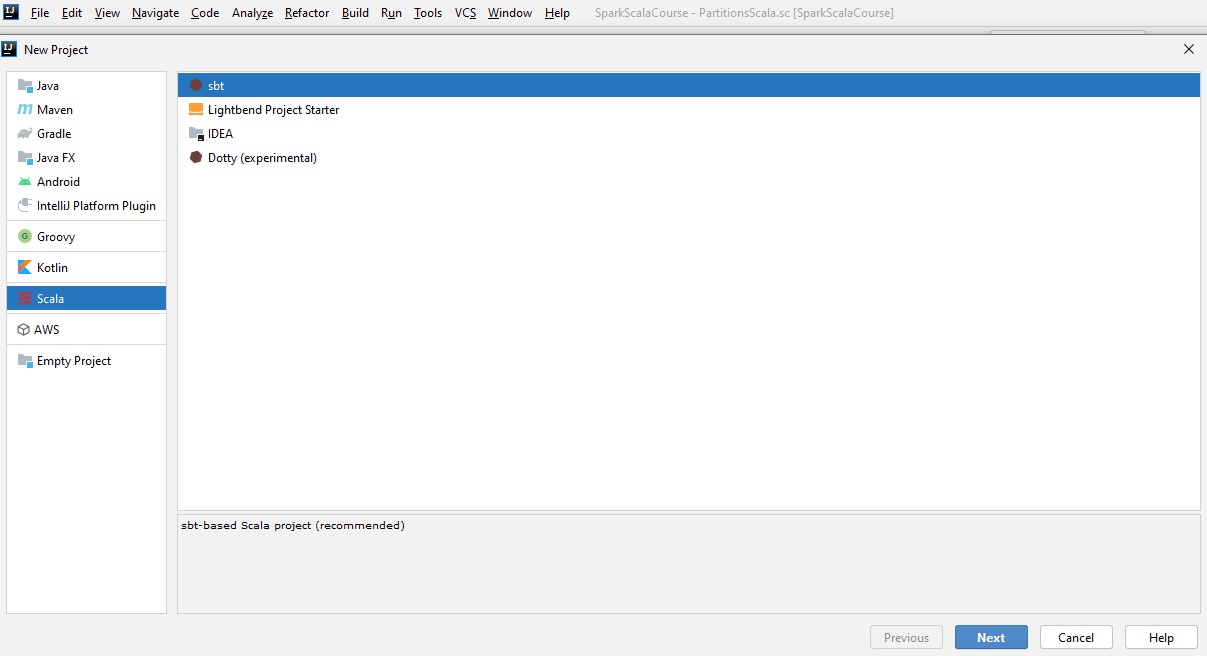The width and height of the screenshot is (1207, 656).
Task: Open the VCS menu
Action: coord(465,13)
